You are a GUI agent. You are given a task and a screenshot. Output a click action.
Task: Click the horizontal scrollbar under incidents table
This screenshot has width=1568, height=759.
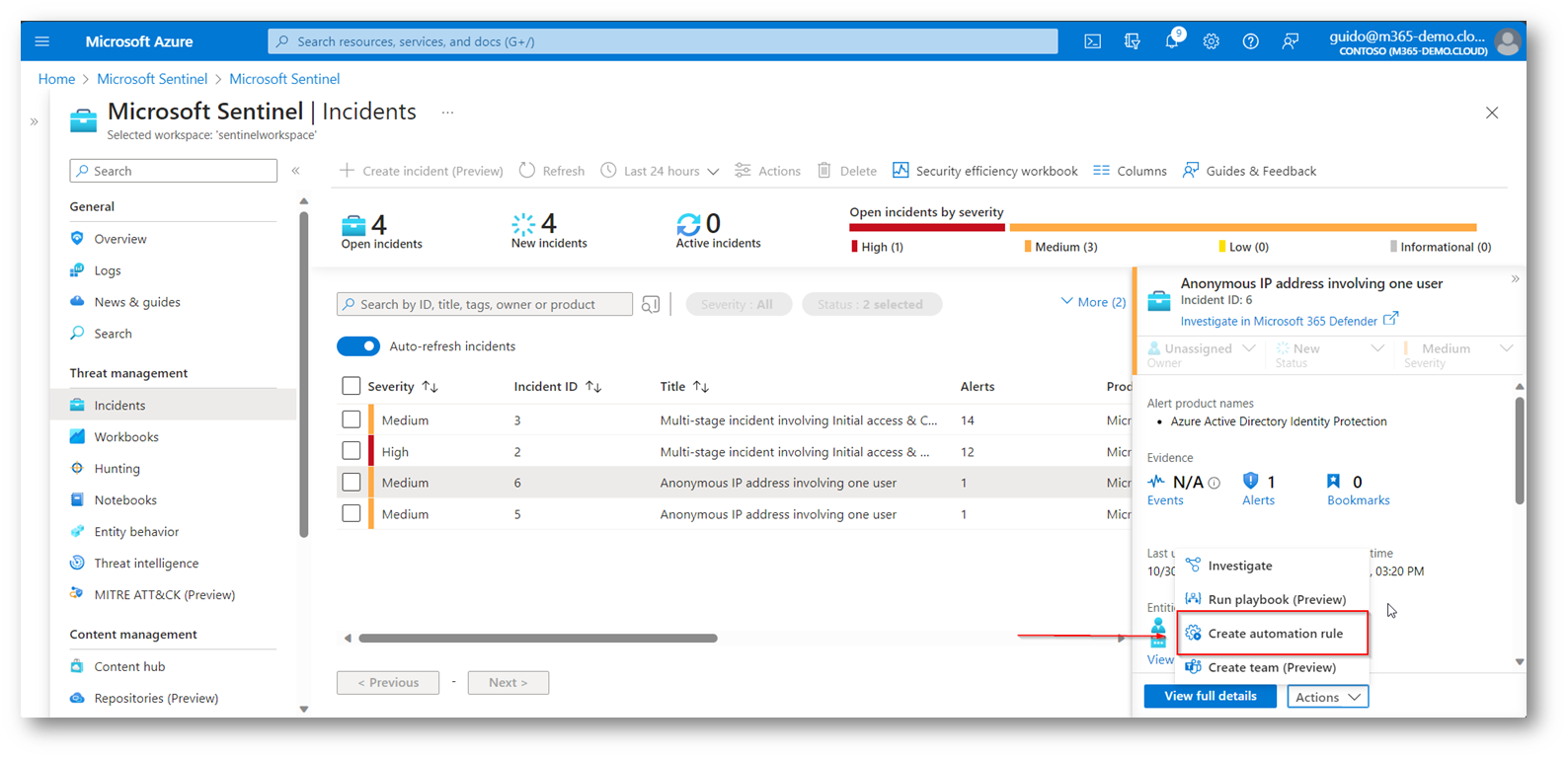538,639
